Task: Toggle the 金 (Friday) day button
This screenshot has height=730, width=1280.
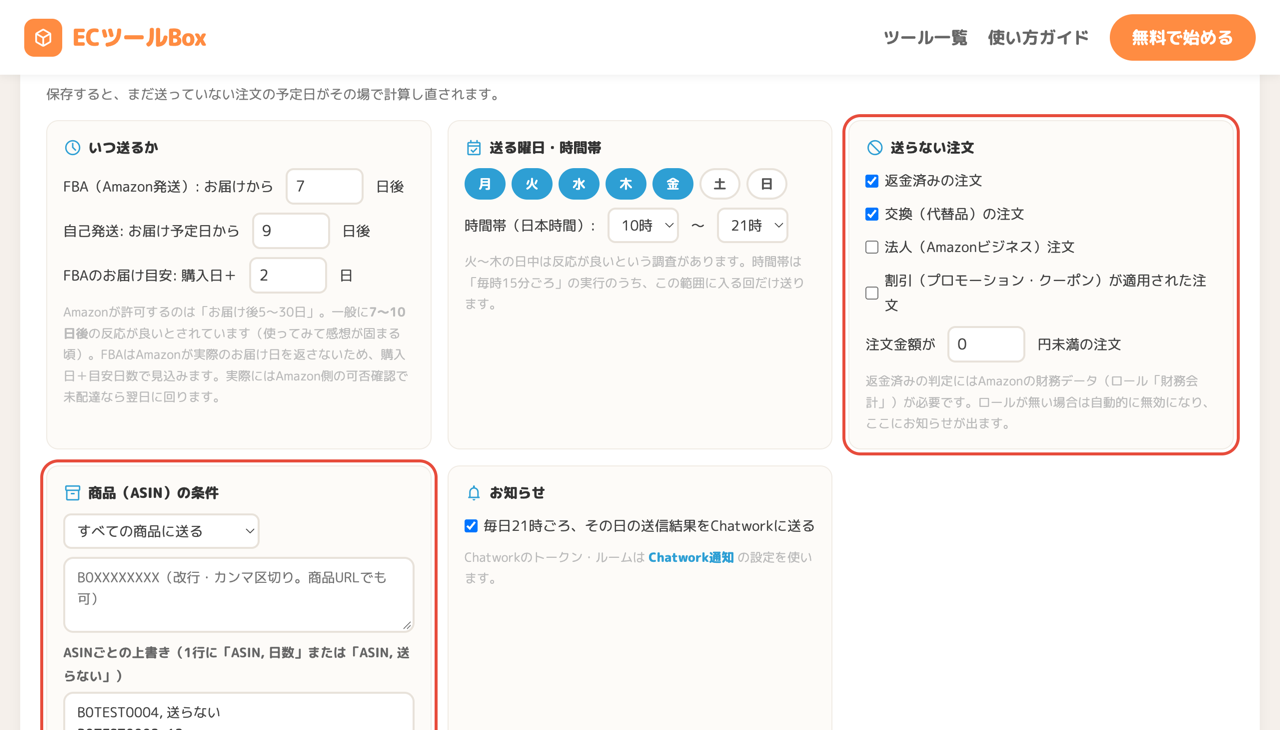Action: [x=673, y=184]
